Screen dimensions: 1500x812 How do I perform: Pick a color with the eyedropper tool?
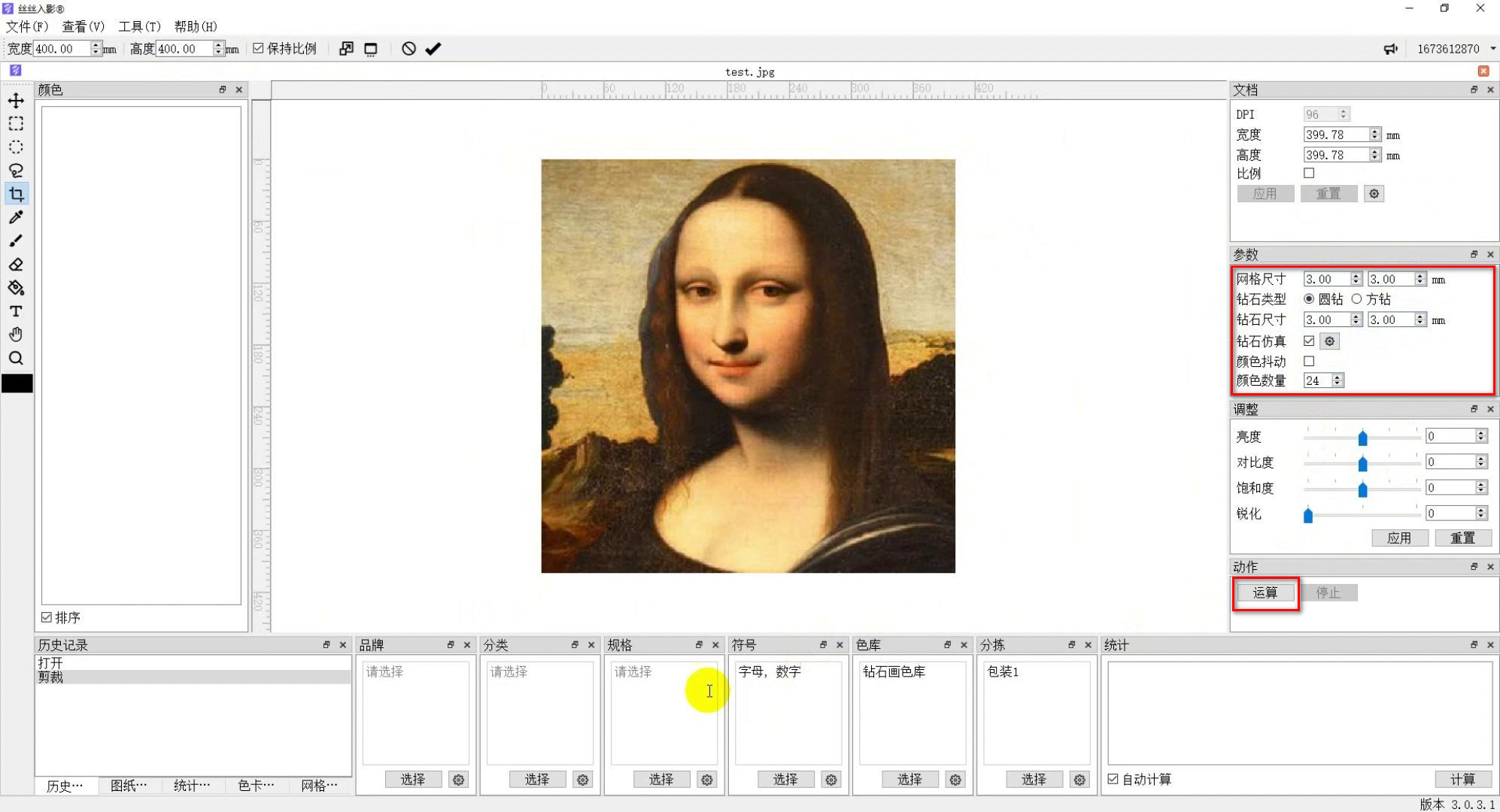point(16,217)
